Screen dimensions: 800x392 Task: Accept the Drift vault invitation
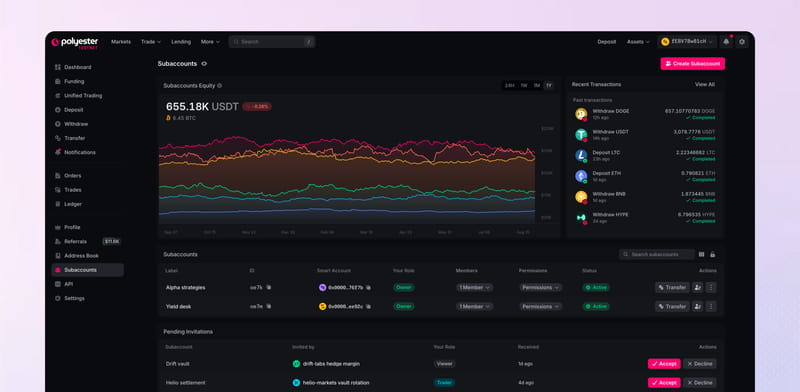click(x=664, y=364)
